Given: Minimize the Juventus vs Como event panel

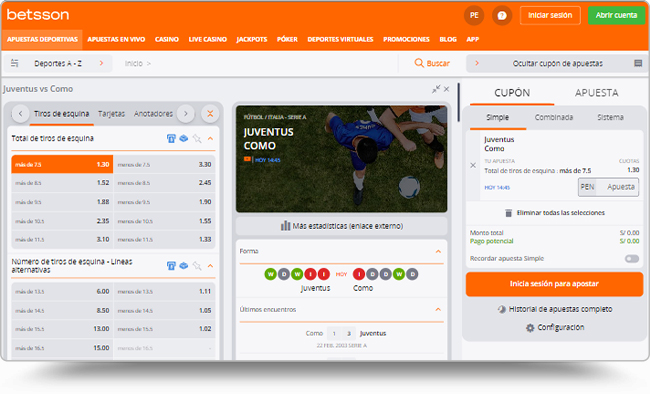Looking at the screenshot, I should [436, 89].
